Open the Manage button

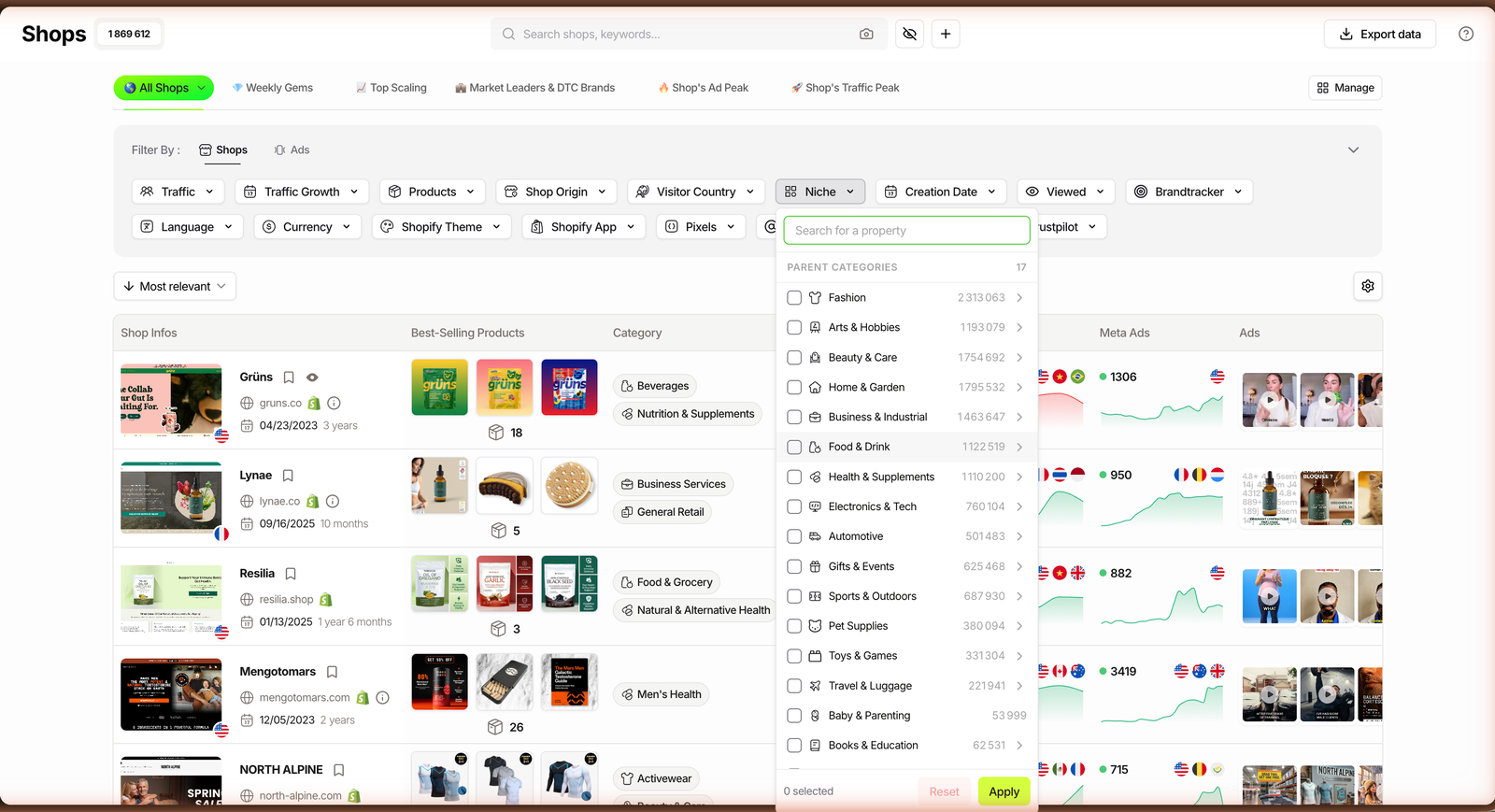click(x=1345, y=88)
